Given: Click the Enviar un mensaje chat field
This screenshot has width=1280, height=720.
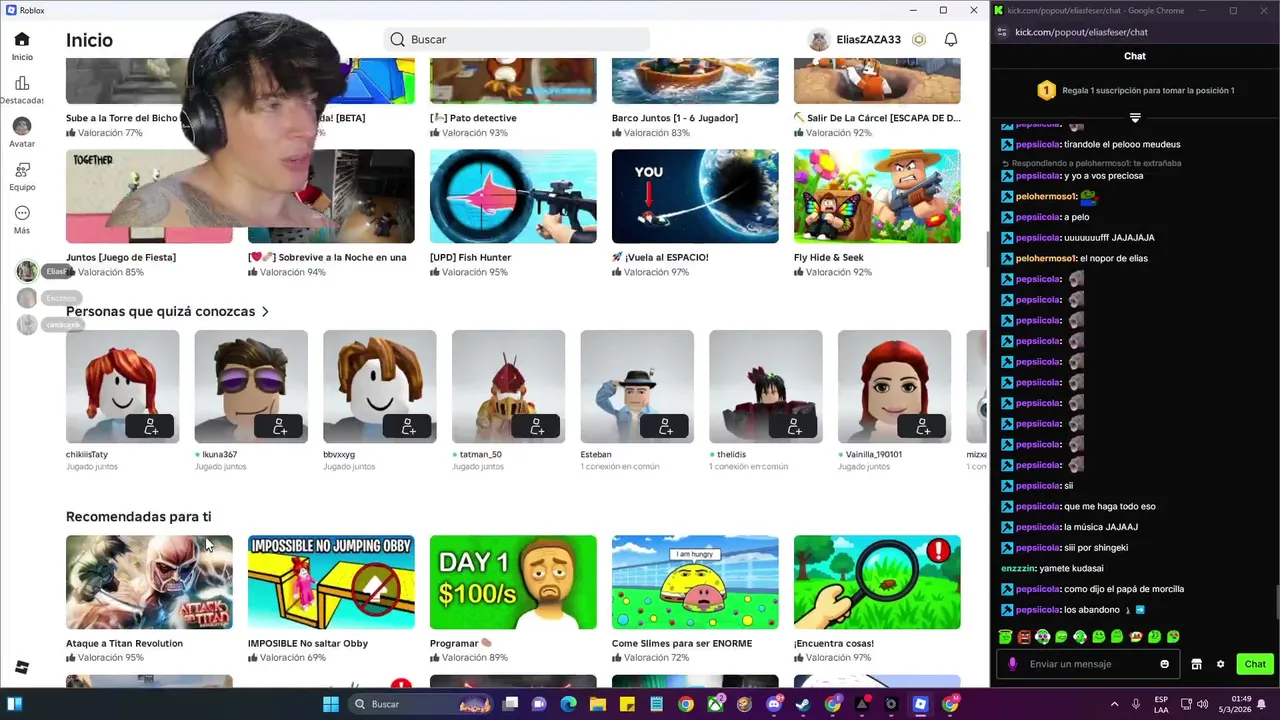Looking at the screenshot, I should [x=1090, y=664].
